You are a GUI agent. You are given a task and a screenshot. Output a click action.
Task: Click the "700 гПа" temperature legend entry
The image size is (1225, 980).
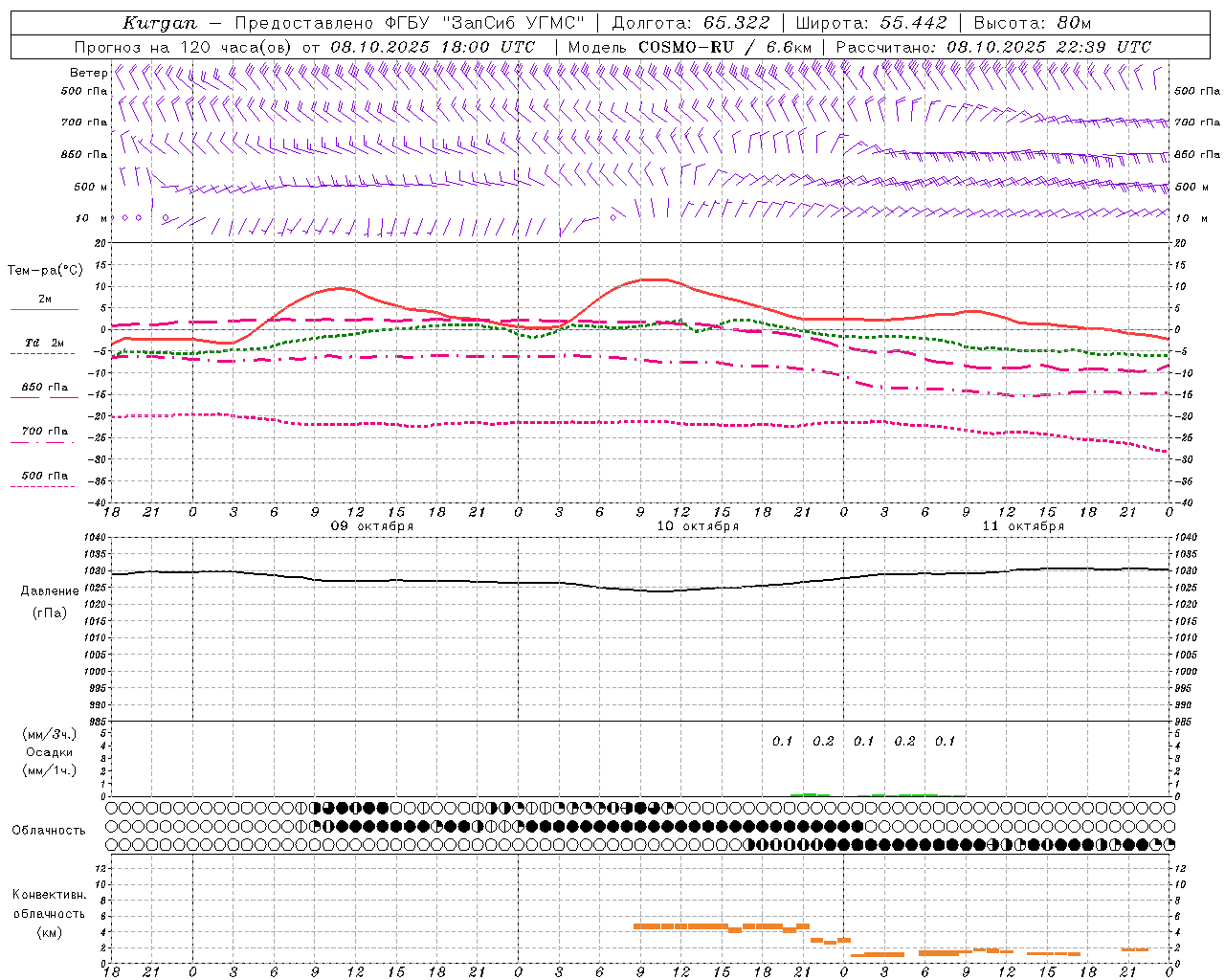45,432
